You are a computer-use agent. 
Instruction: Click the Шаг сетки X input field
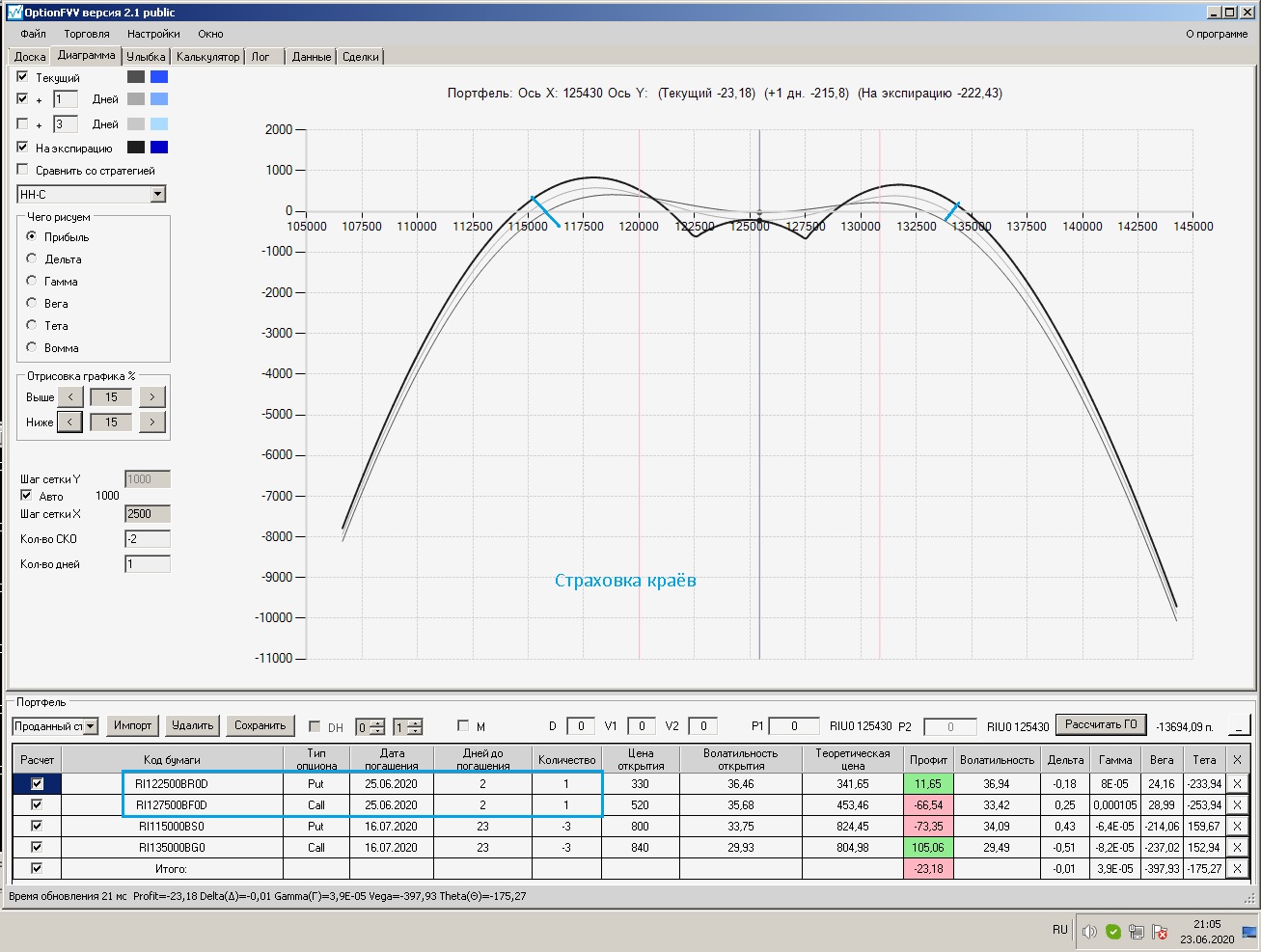tap(148, 514)
